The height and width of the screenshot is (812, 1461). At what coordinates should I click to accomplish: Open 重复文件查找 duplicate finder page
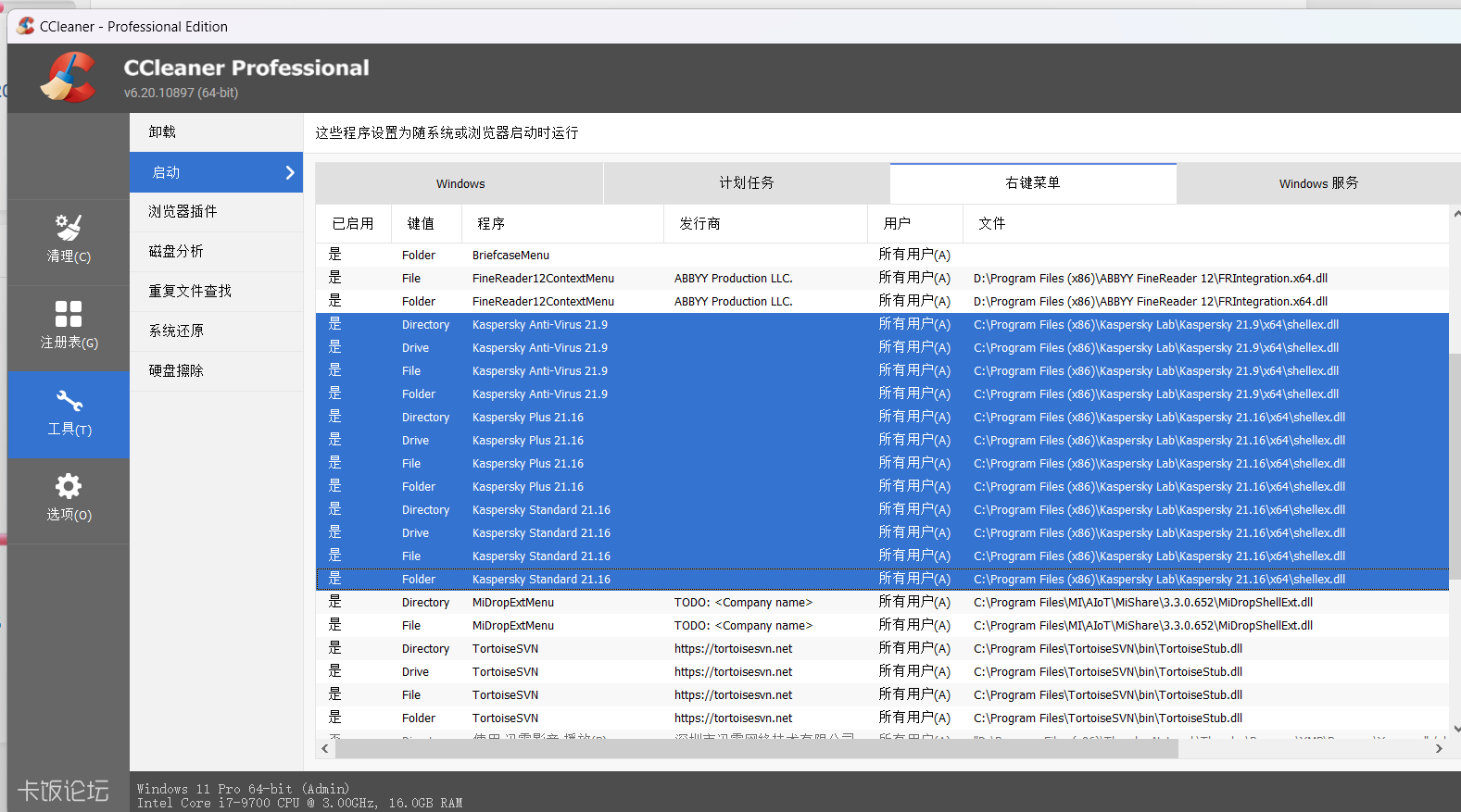tap(216, 292)
